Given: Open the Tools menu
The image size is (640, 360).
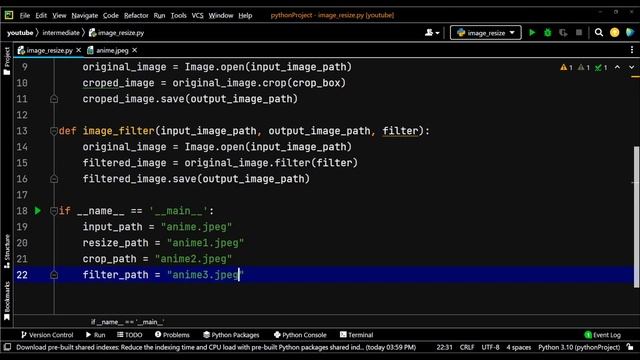Looking at the screenshot, I should (x=178, y=16).
